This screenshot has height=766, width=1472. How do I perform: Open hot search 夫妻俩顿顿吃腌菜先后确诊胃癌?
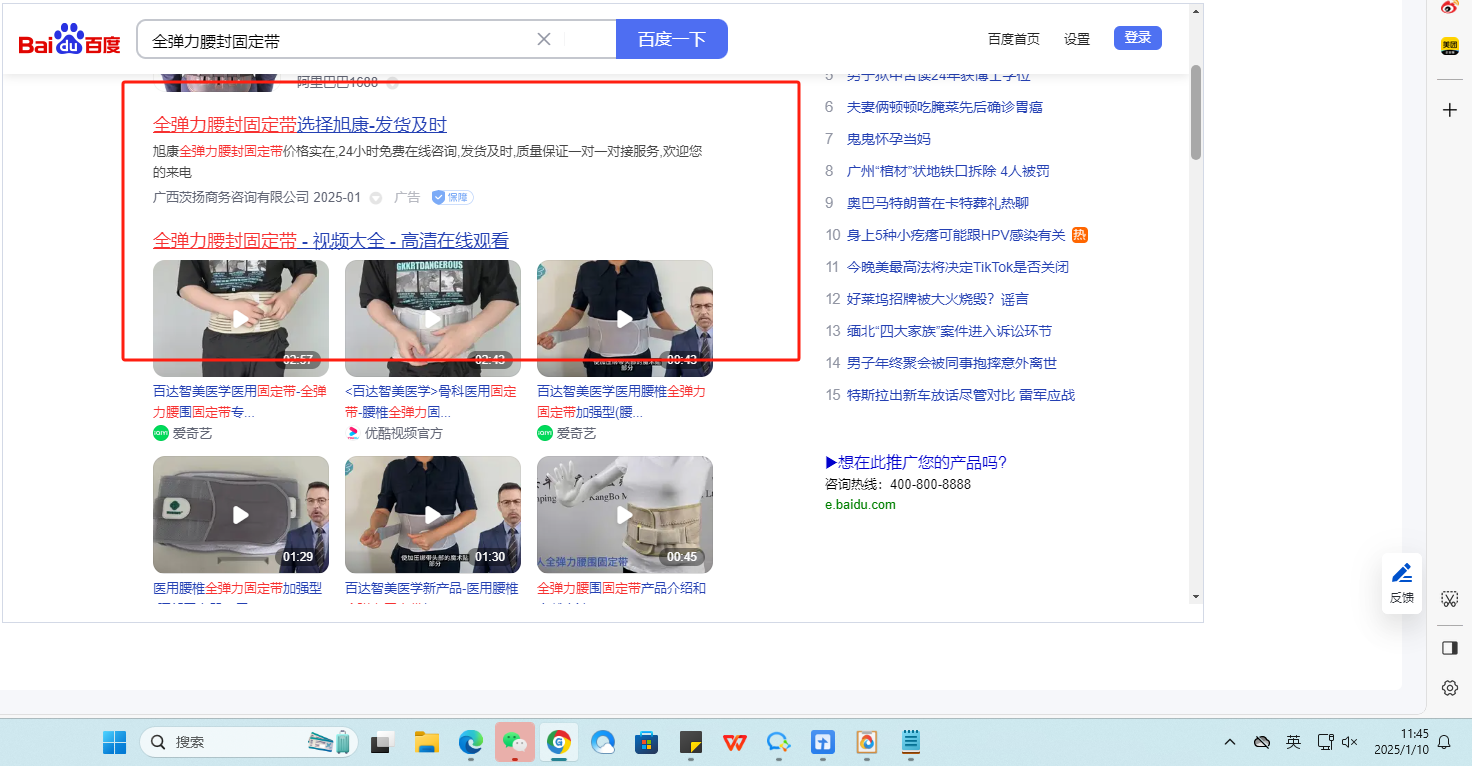945,107
